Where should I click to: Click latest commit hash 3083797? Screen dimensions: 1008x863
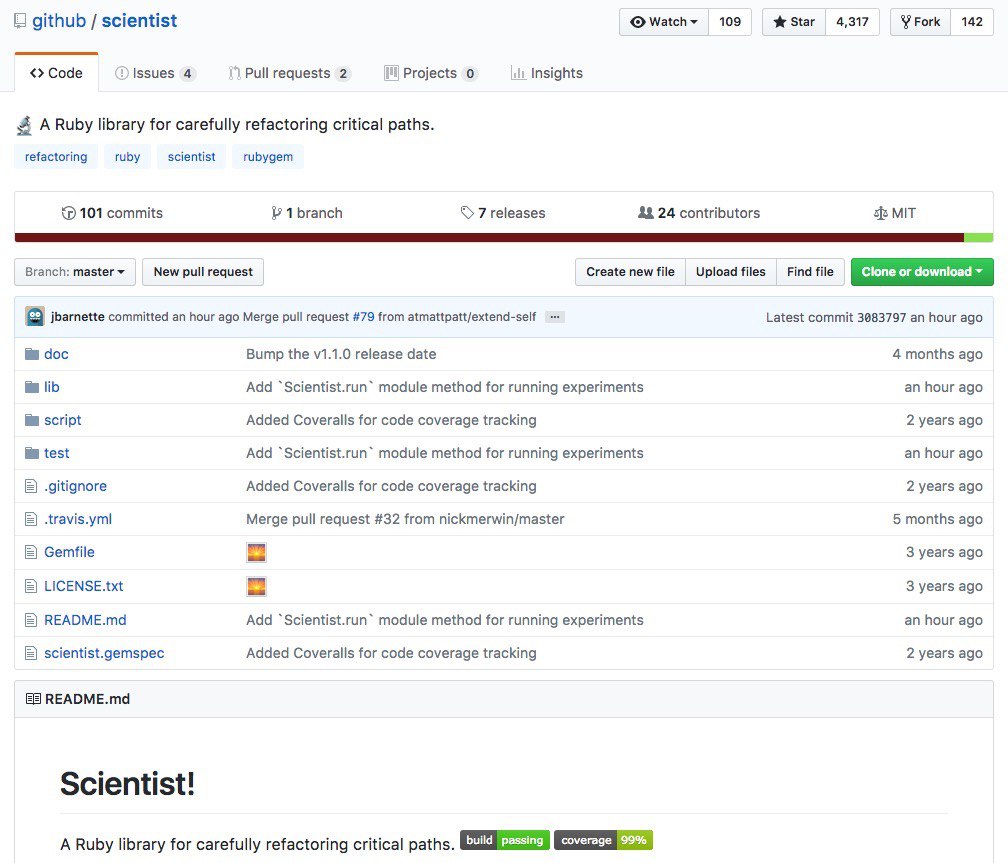point(881,318)
